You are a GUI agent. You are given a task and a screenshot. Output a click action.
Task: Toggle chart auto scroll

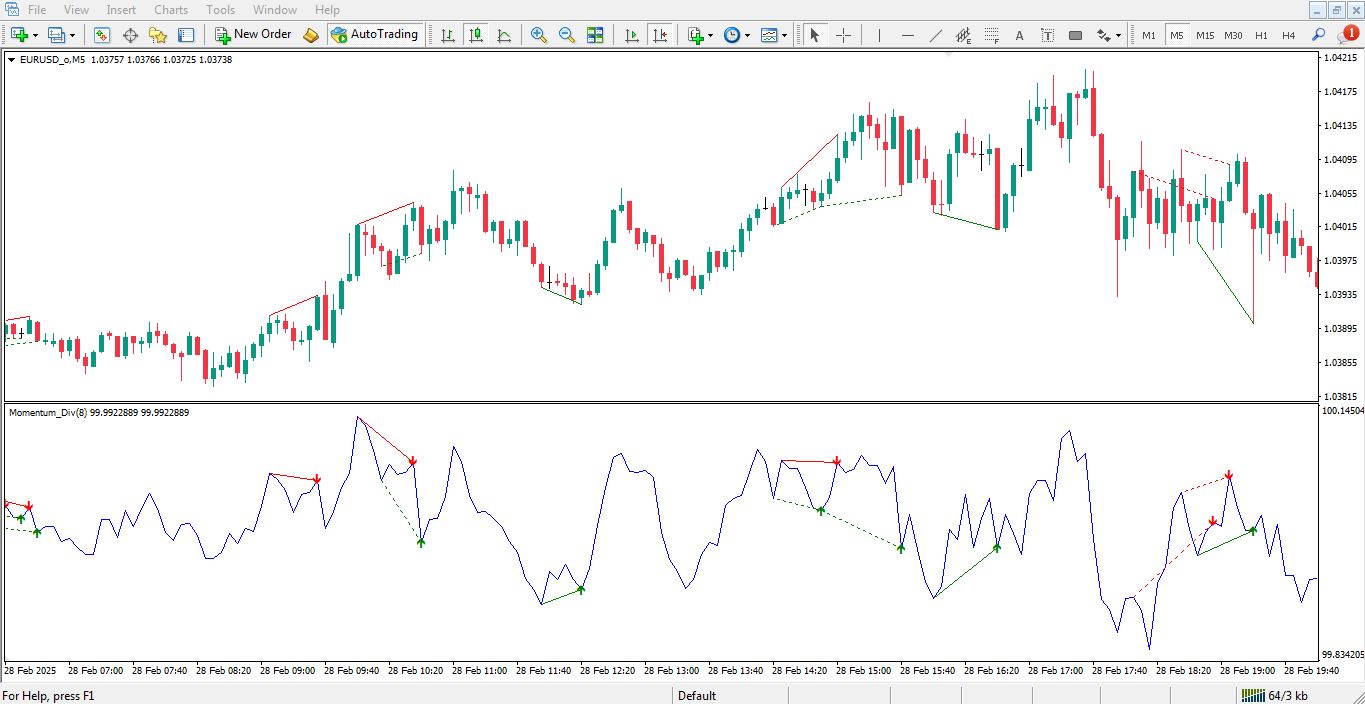pyautogui.click(x=632, y=35)
